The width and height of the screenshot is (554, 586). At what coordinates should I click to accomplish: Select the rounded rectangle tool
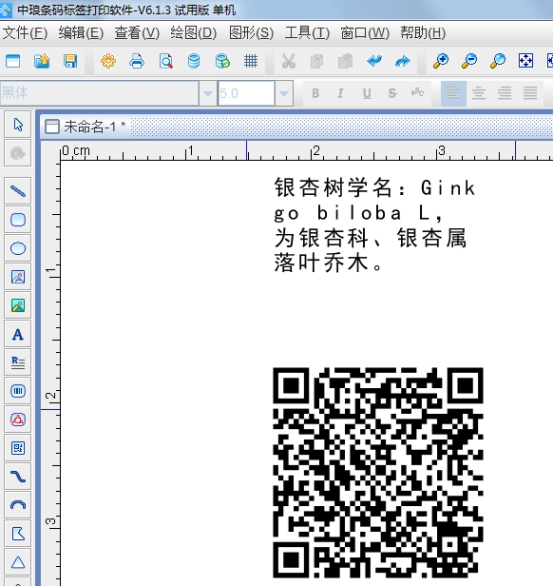coord(18,220)
